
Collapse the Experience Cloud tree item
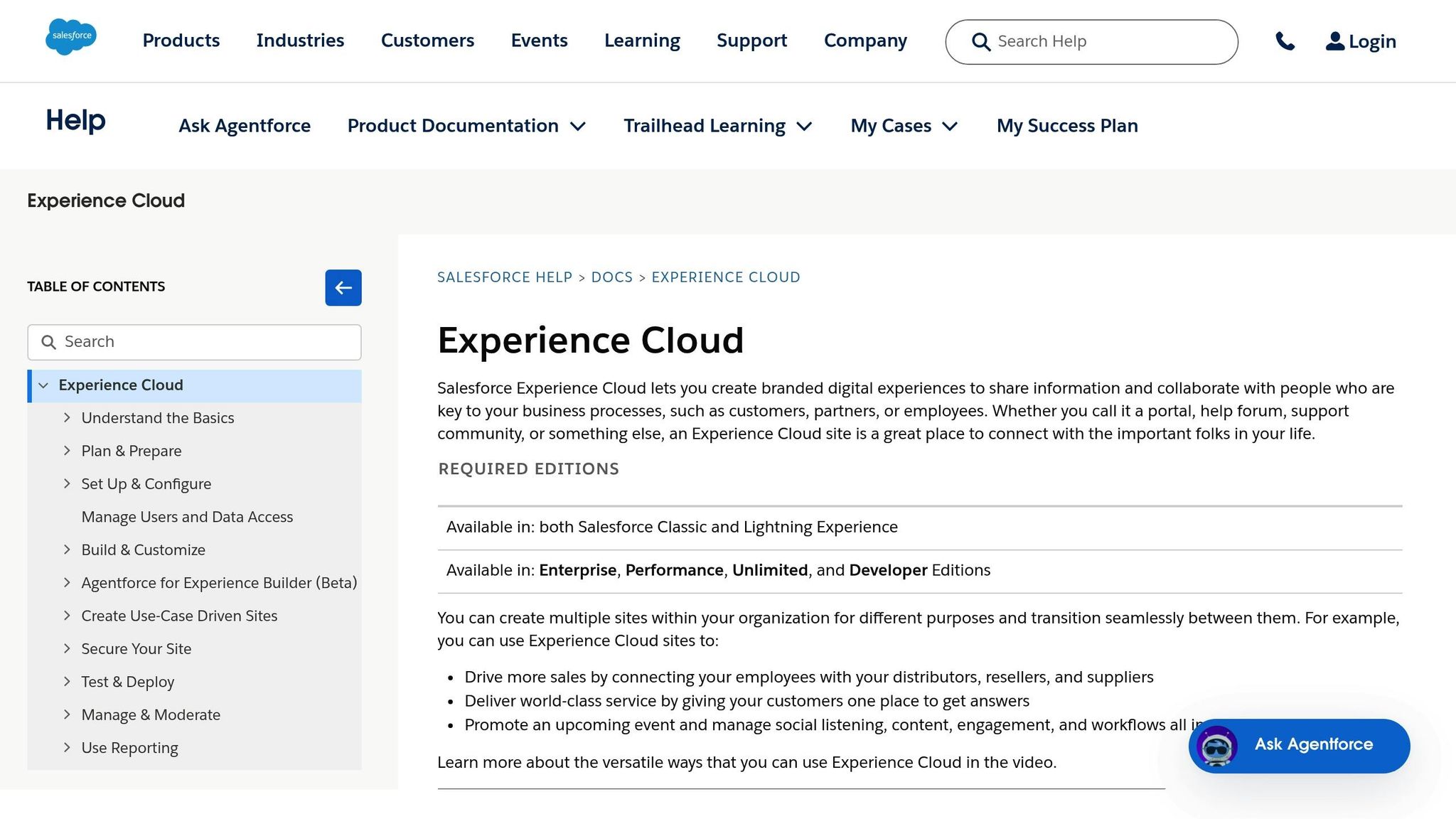click(x=43, y=385)
